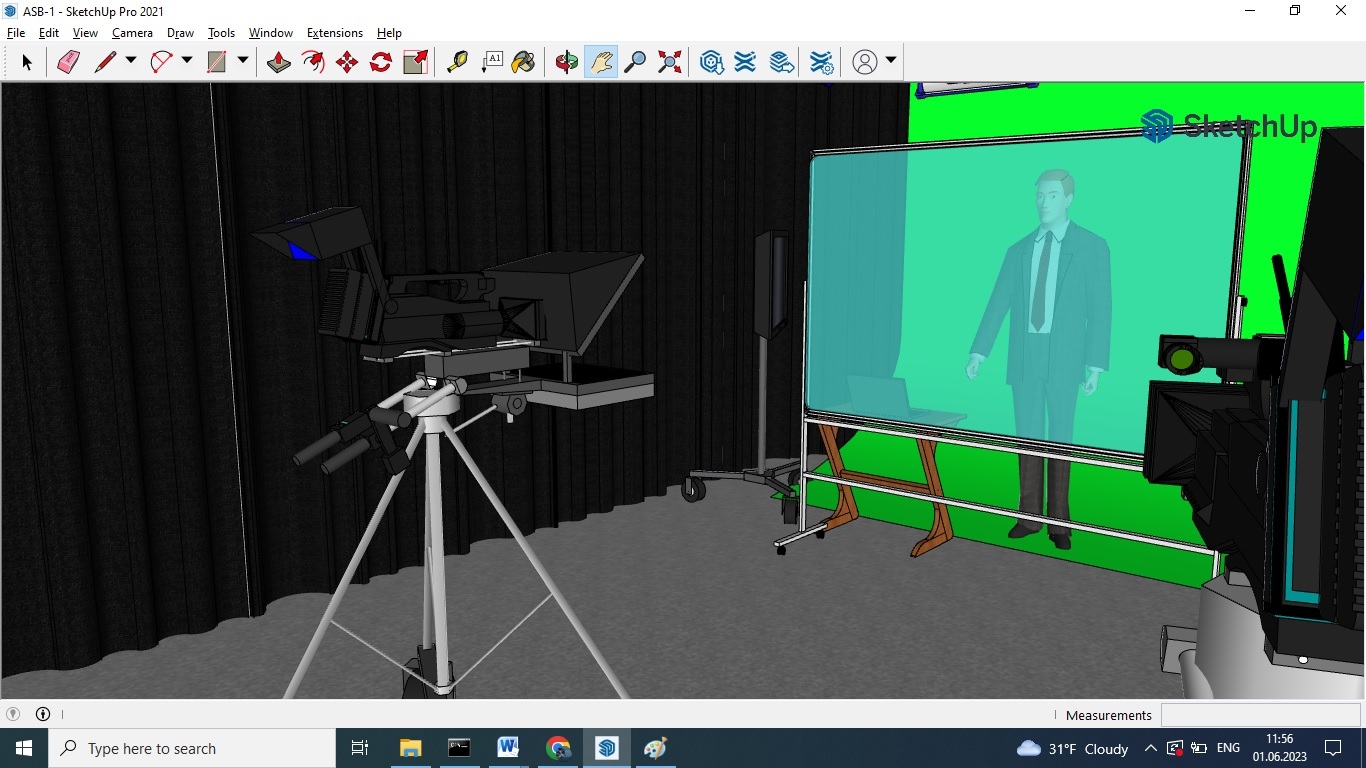Click the Measurements input box
Image resolution: width=1366 pixels, height=768 pixels.
tap(1260, 715)
